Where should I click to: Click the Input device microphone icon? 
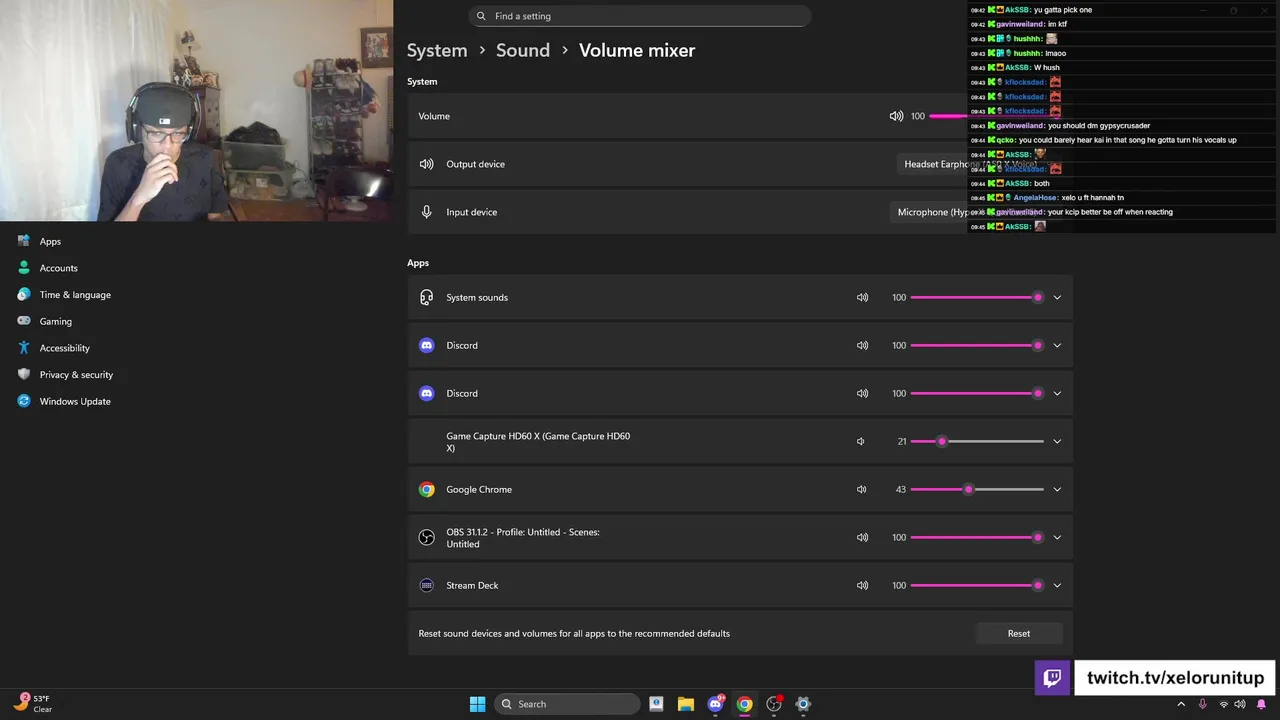427,212
